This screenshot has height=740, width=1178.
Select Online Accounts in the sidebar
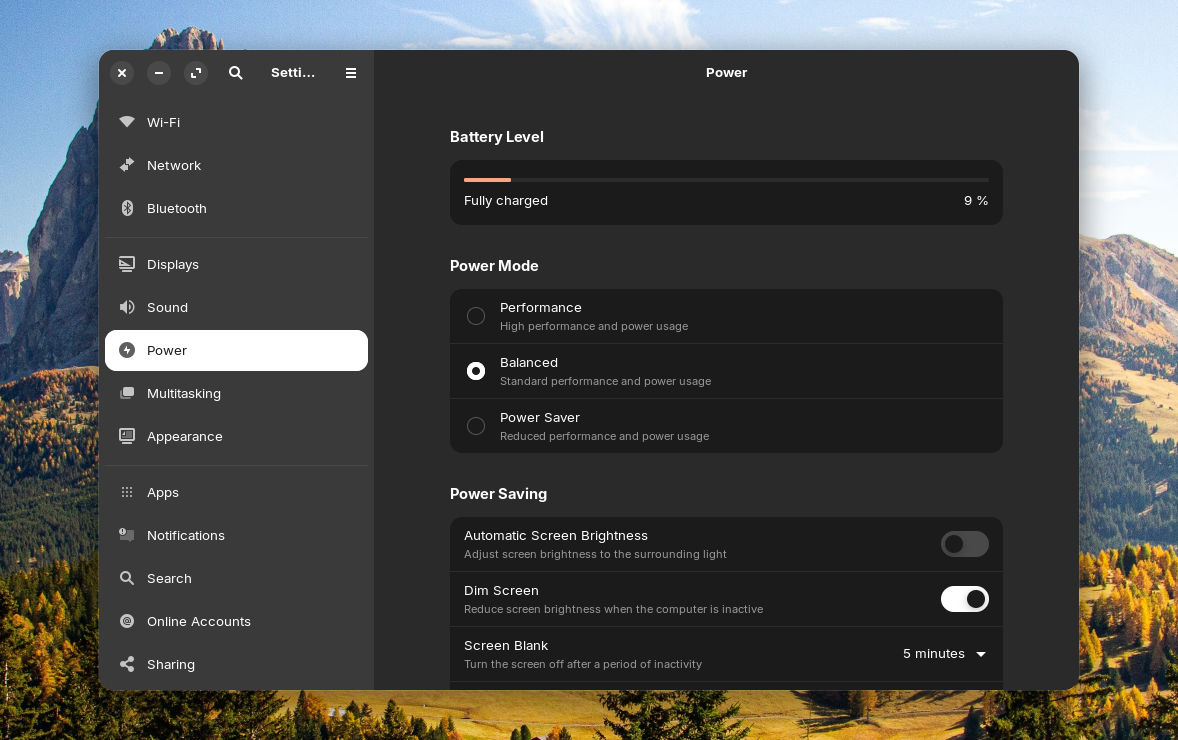tap(198, 621)
